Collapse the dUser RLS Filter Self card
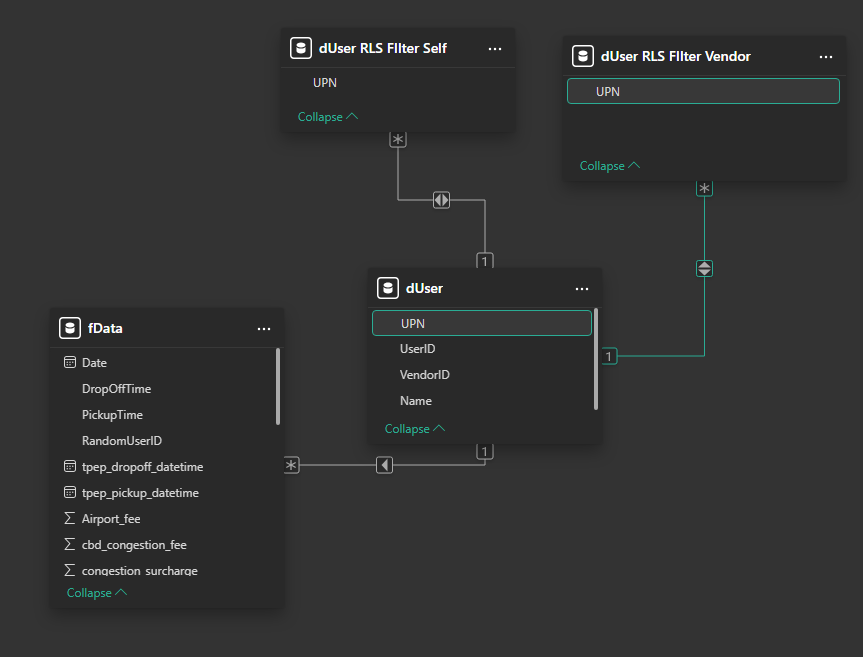The image size is (863, 657). [x=327, y=117]
